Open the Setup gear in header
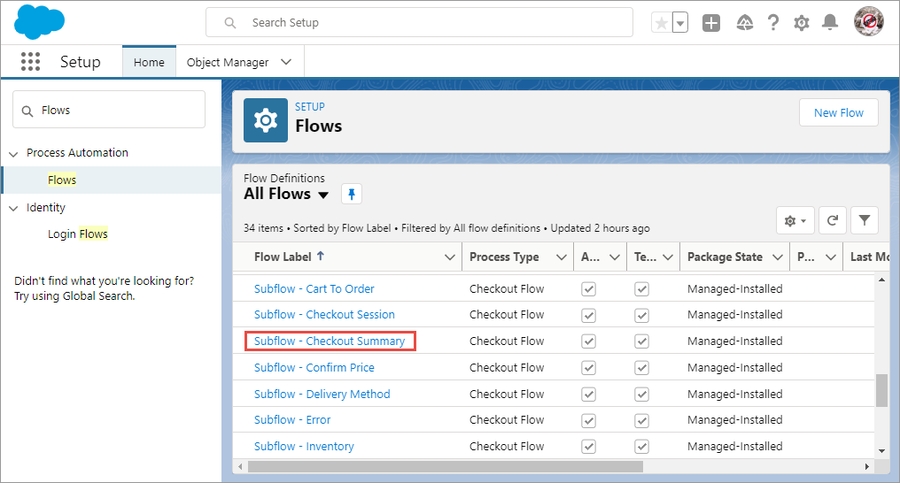900x483 pixels. pyautogui.click(x=801, y=23)
